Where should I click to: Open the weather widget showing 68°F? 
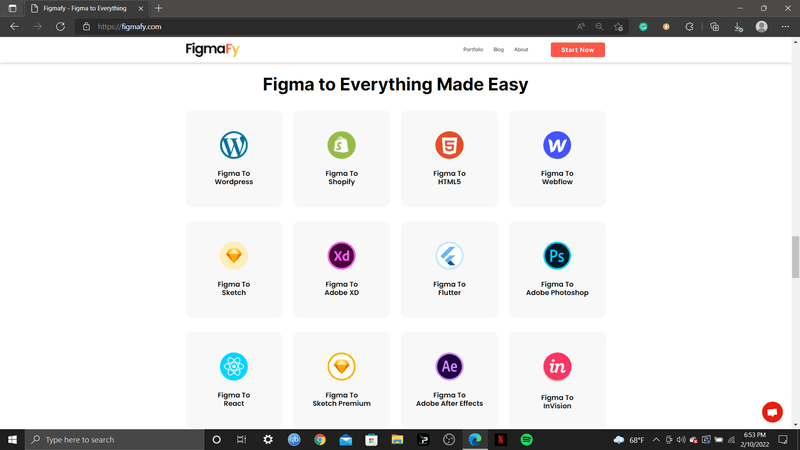point(629,439)
